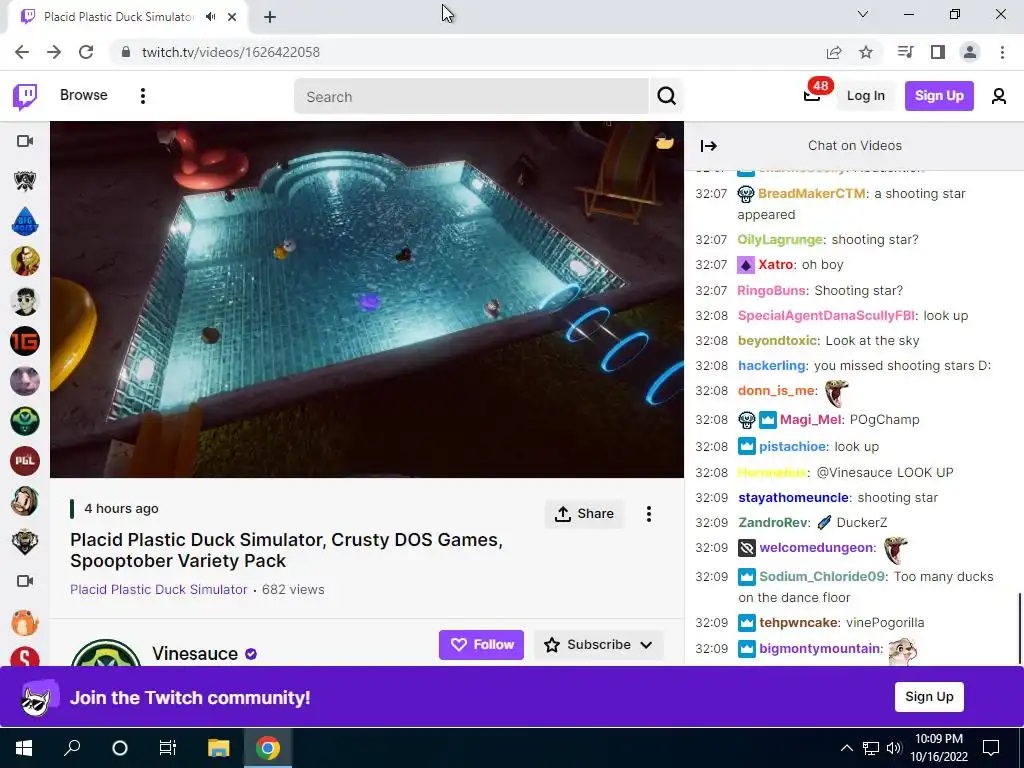Screen dimensions: 1024x768
Task: Open the Windows notification center icon
Action: click(x=991, y=748)
